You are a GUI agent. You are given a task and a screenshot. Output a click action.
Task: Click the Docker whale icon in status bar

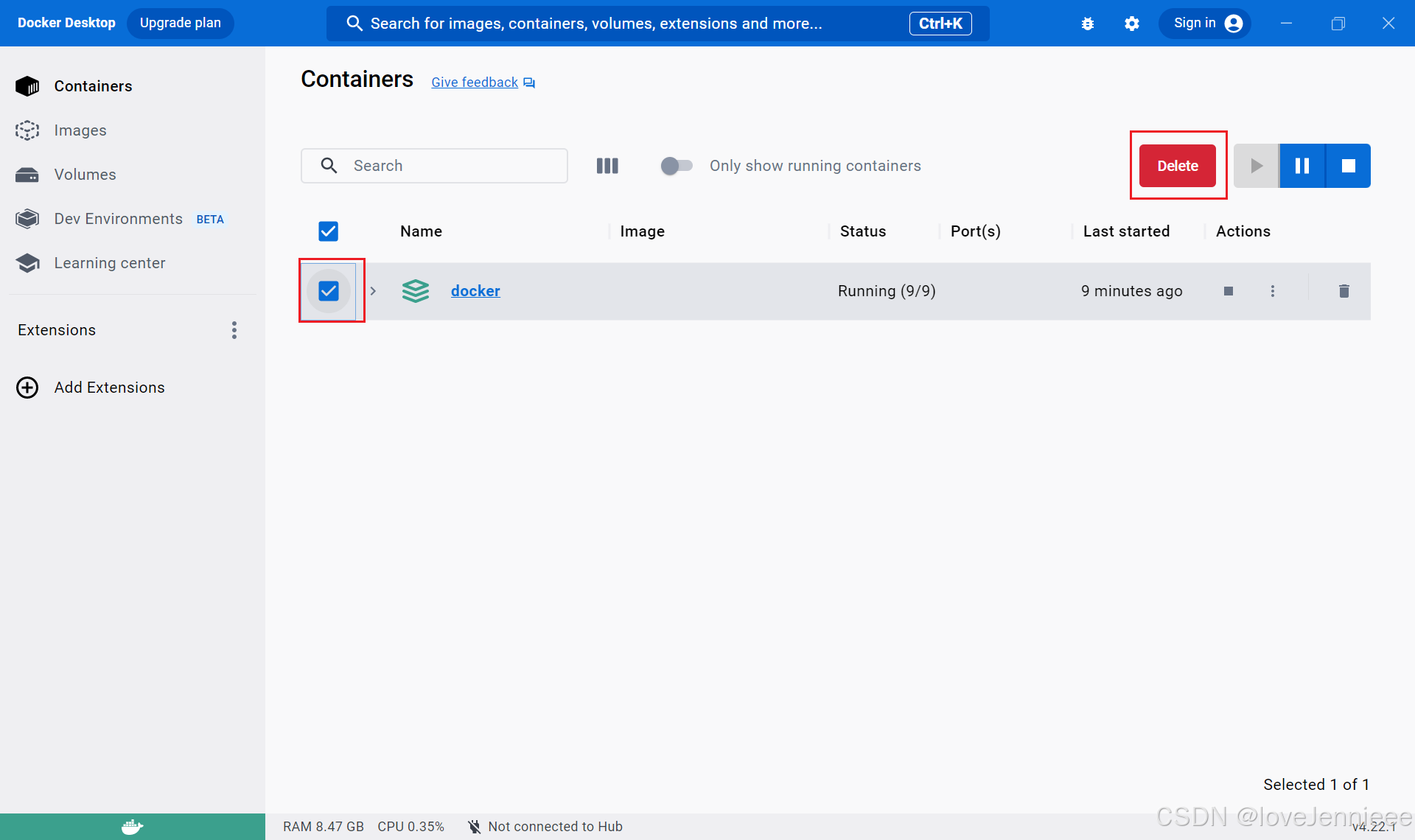132,827
